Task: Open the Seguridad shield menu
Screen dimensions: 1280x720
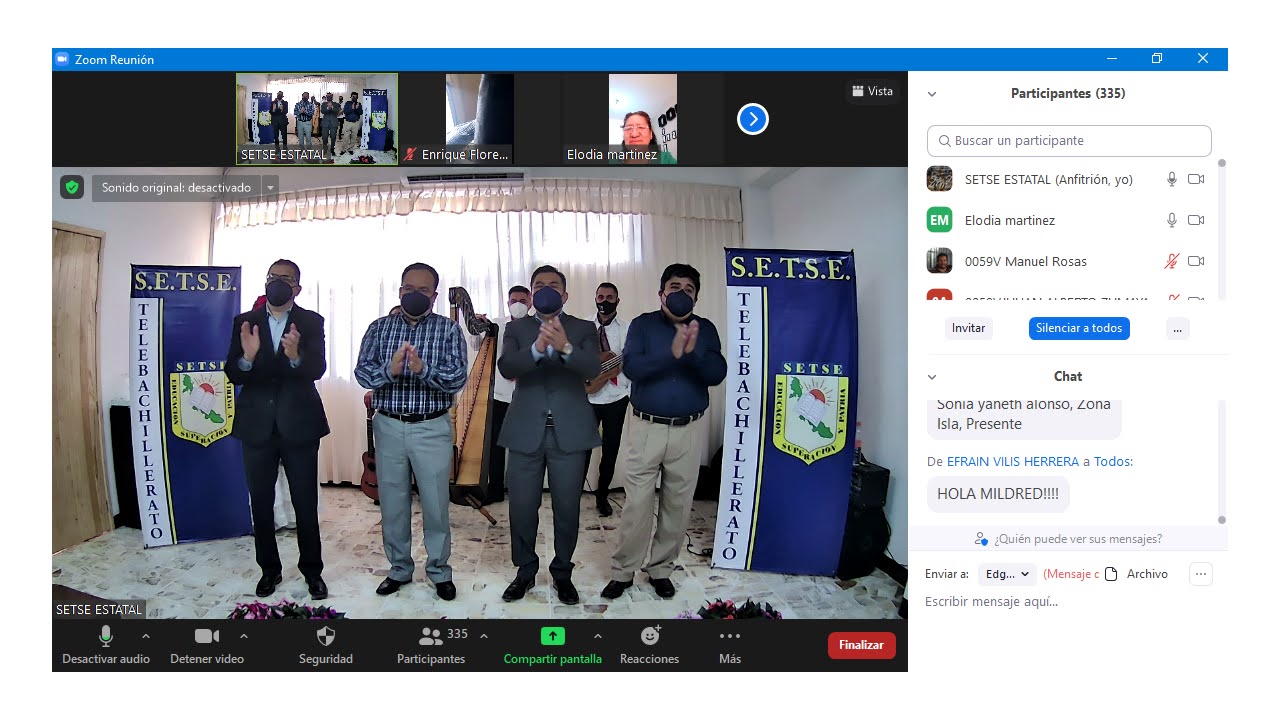Action: click(x=326, y=636)
